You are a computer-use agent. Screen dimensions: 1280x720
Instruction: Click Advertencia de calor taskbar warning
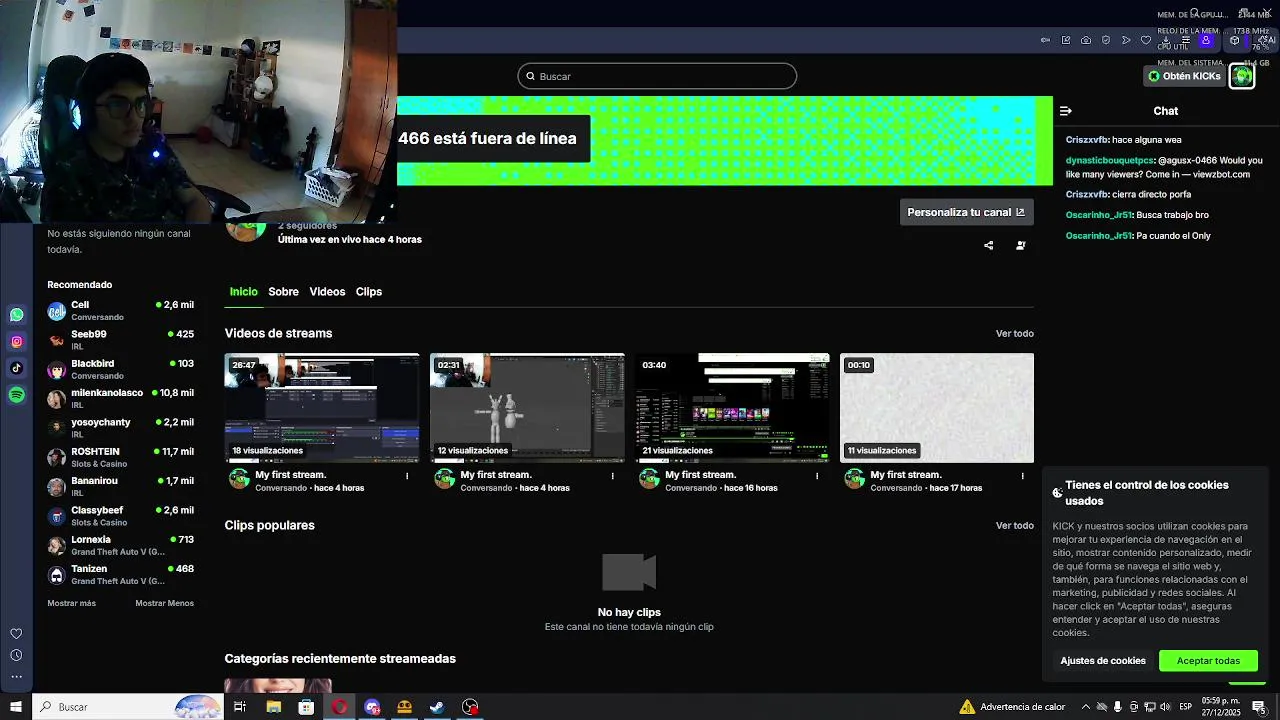coord(1012,707)
